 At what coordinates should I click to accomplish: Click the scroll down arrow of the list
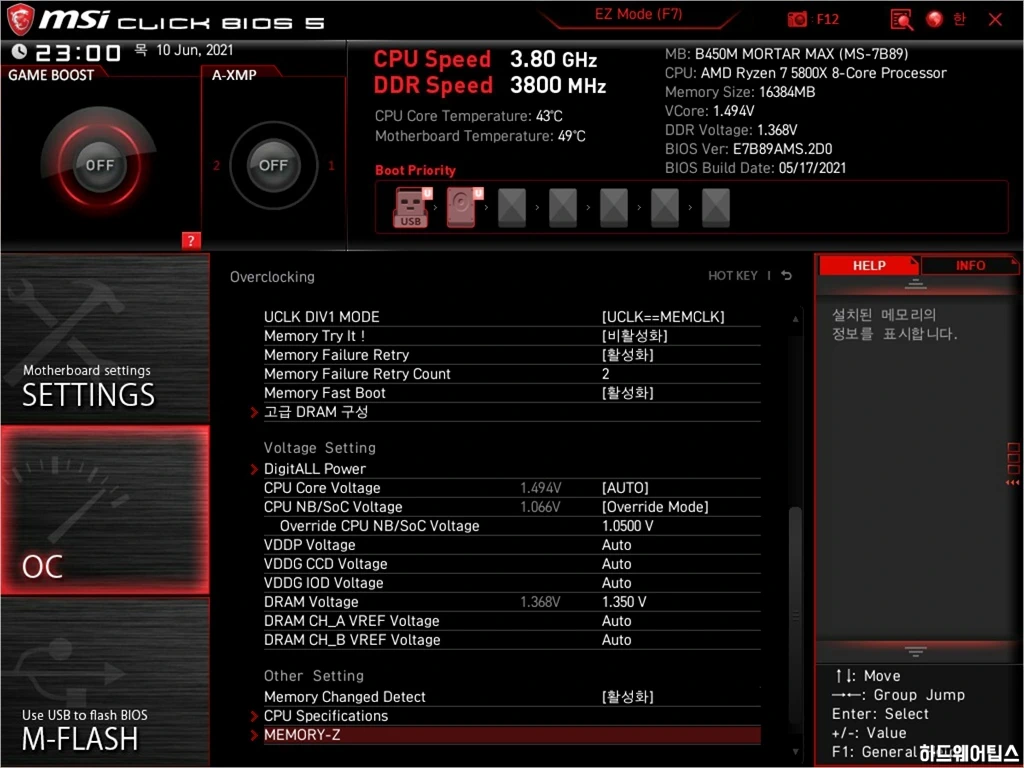click(795, 752)
